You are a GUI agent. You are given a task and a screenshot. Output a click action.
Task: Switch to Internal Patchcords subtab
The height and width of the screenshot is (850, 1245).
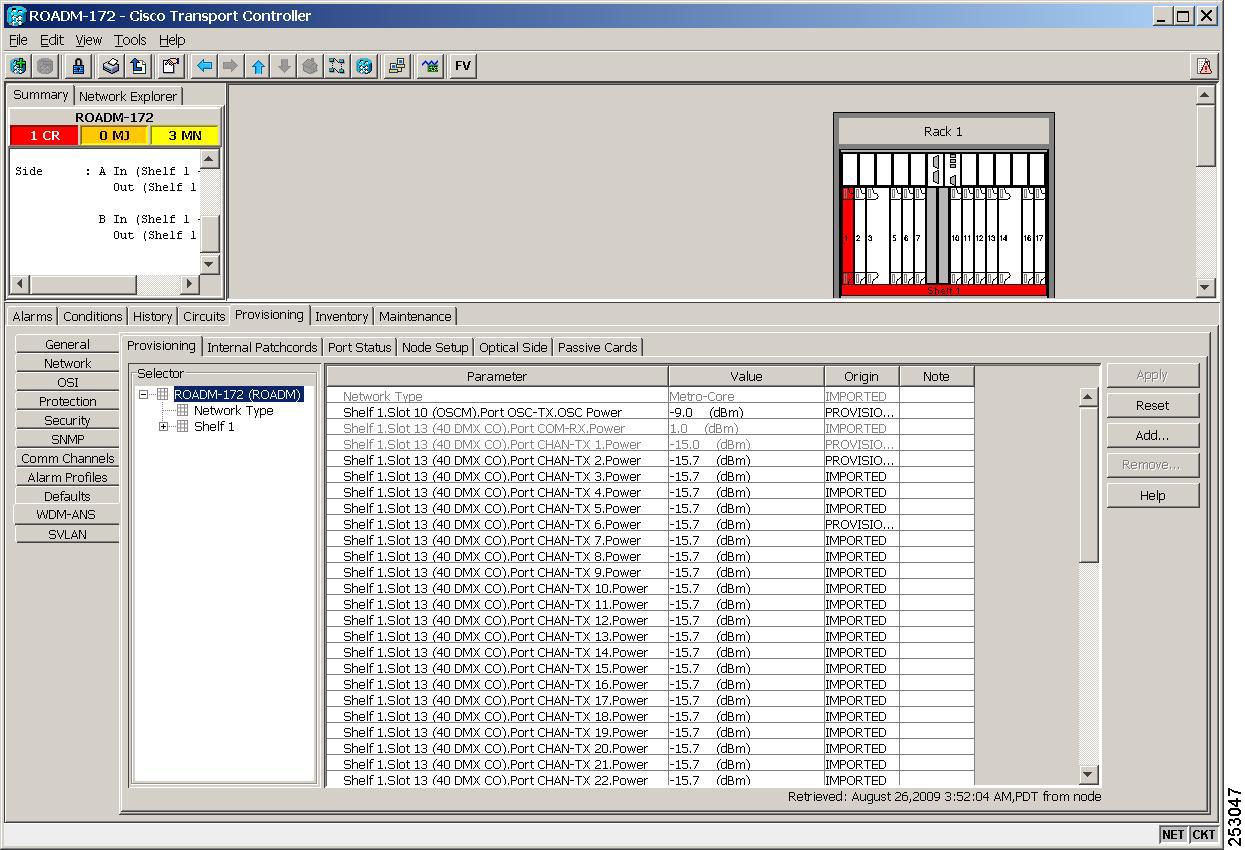coord(262,347)
